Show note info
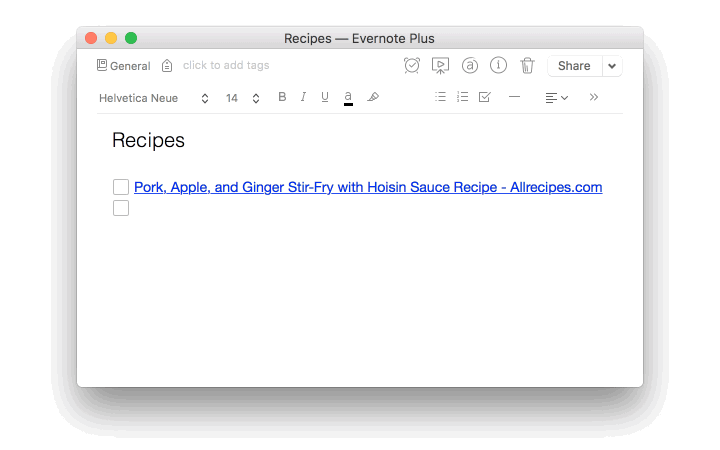The height and width of the screenshot is (450, 720). tap(498, 66)
